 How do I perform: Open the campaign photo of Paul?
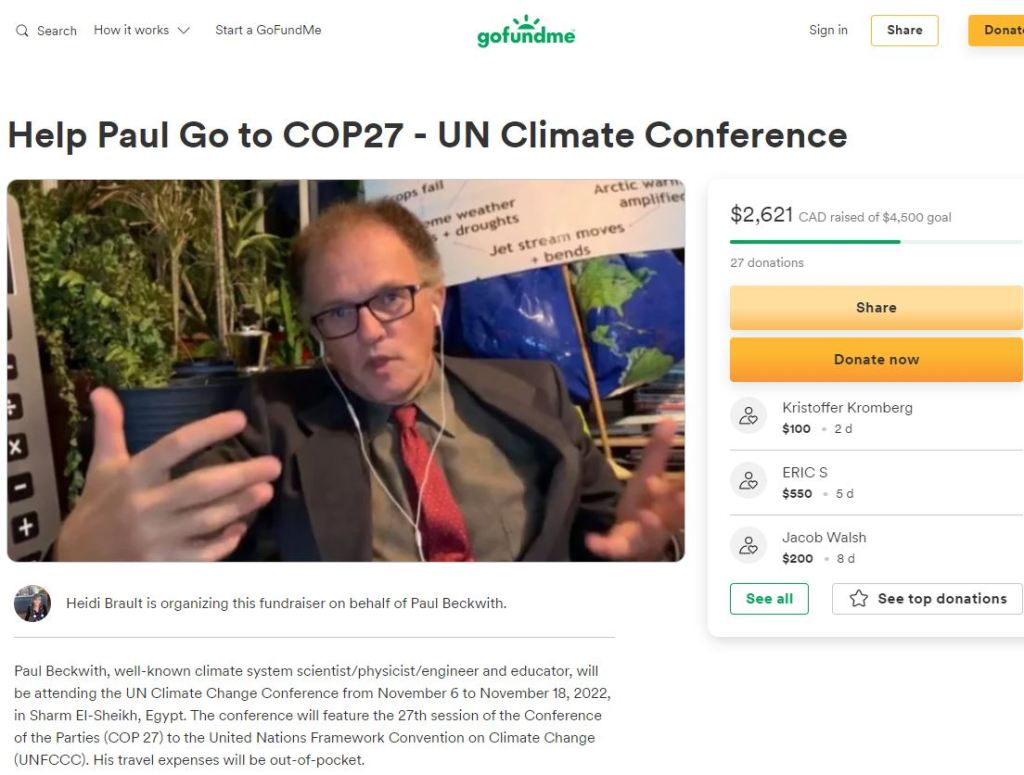point(346,370)
